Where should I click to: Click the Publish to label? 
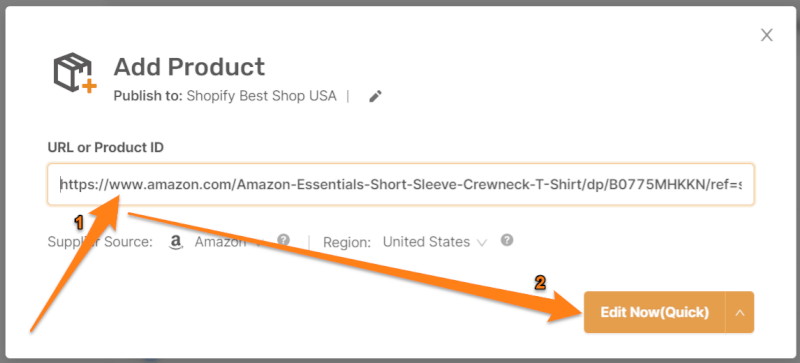148,96
